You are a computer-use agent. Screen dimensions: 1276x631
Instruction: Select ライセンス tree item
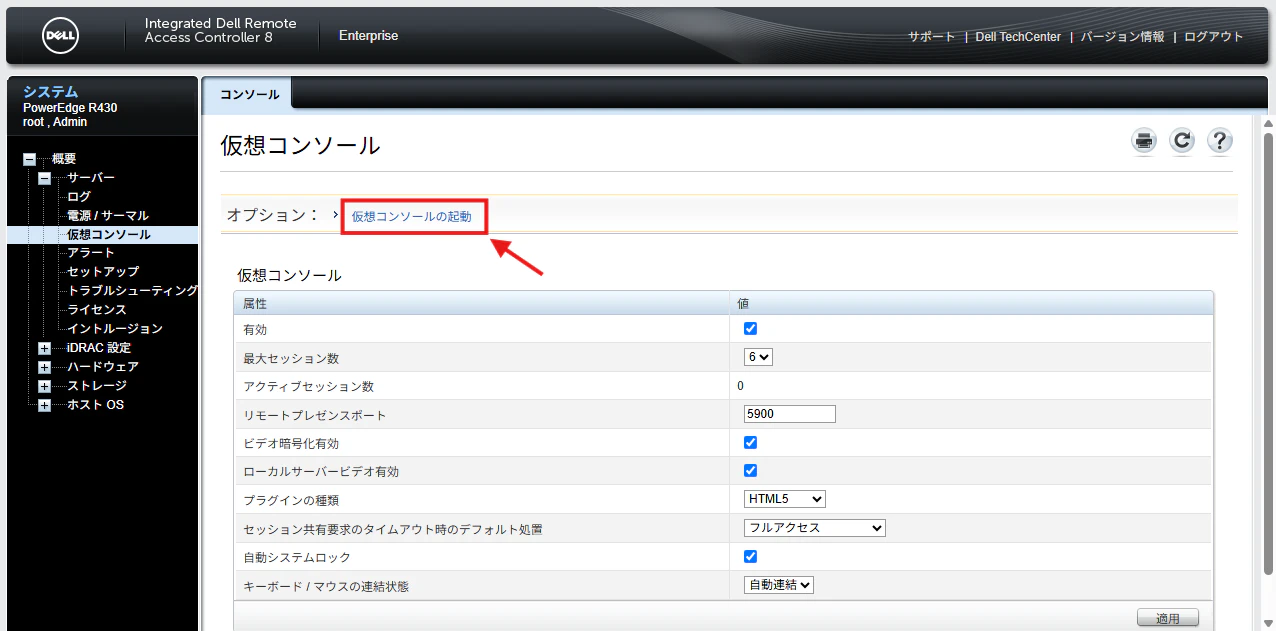point(97,310)
